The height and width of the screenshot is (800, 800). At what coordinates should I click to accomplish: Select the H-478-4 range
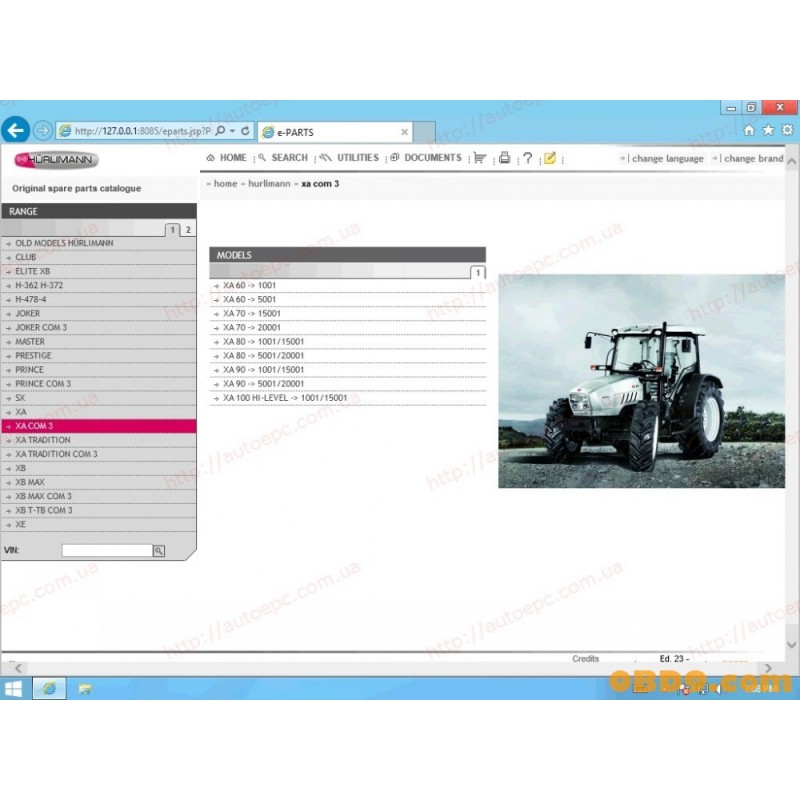click(x=99, y=299)
